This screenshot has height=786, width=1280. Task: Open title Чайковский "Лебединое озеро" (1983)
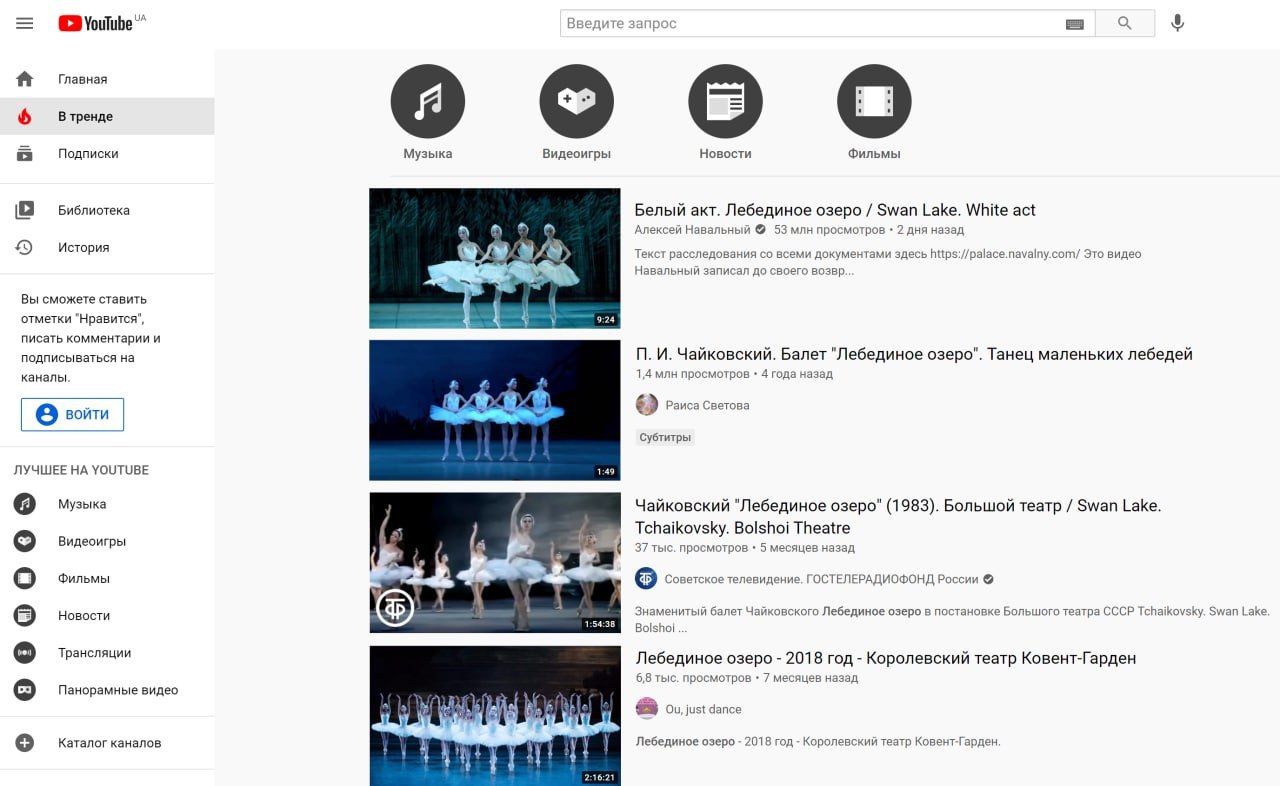[x=898, y=517]
